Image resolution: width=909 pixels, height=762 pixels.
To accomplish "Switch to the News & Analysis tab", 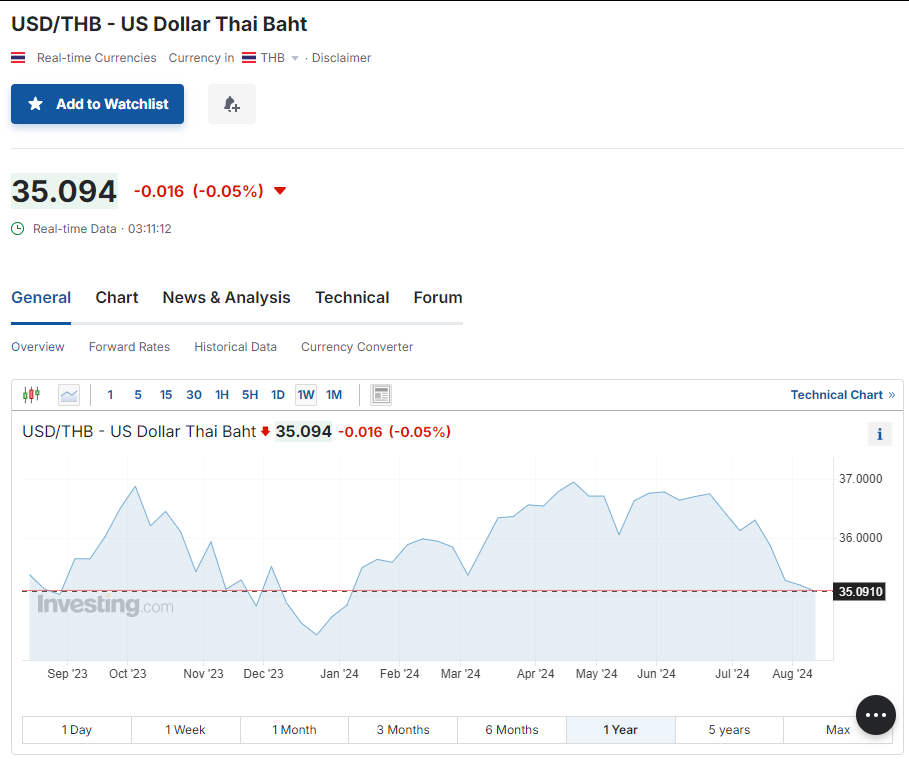I will (226, 298).
